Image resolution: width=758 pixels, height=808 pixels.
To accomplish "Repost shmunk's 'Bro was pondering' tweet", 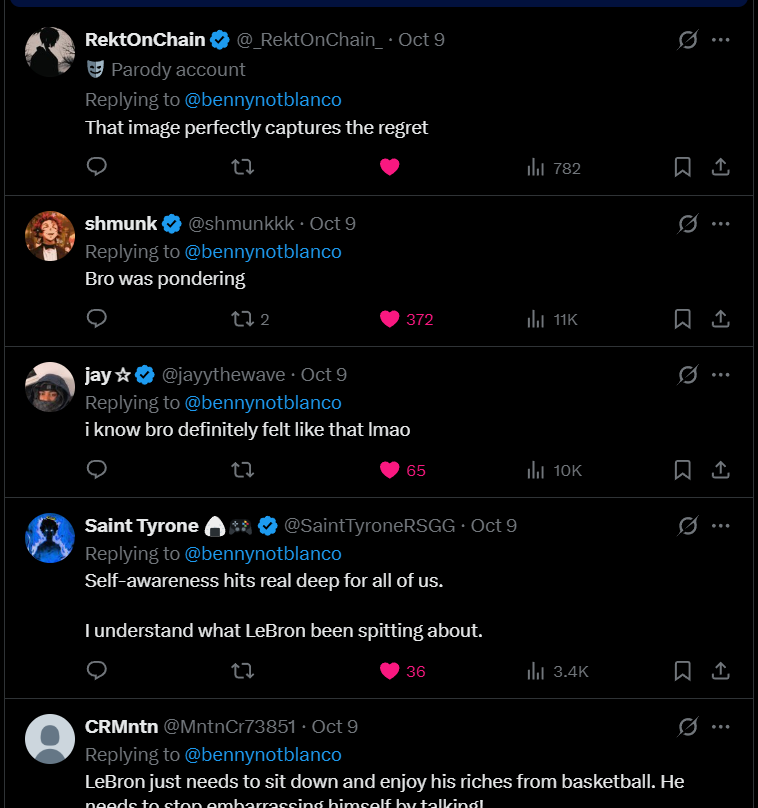I will point(242,319).
